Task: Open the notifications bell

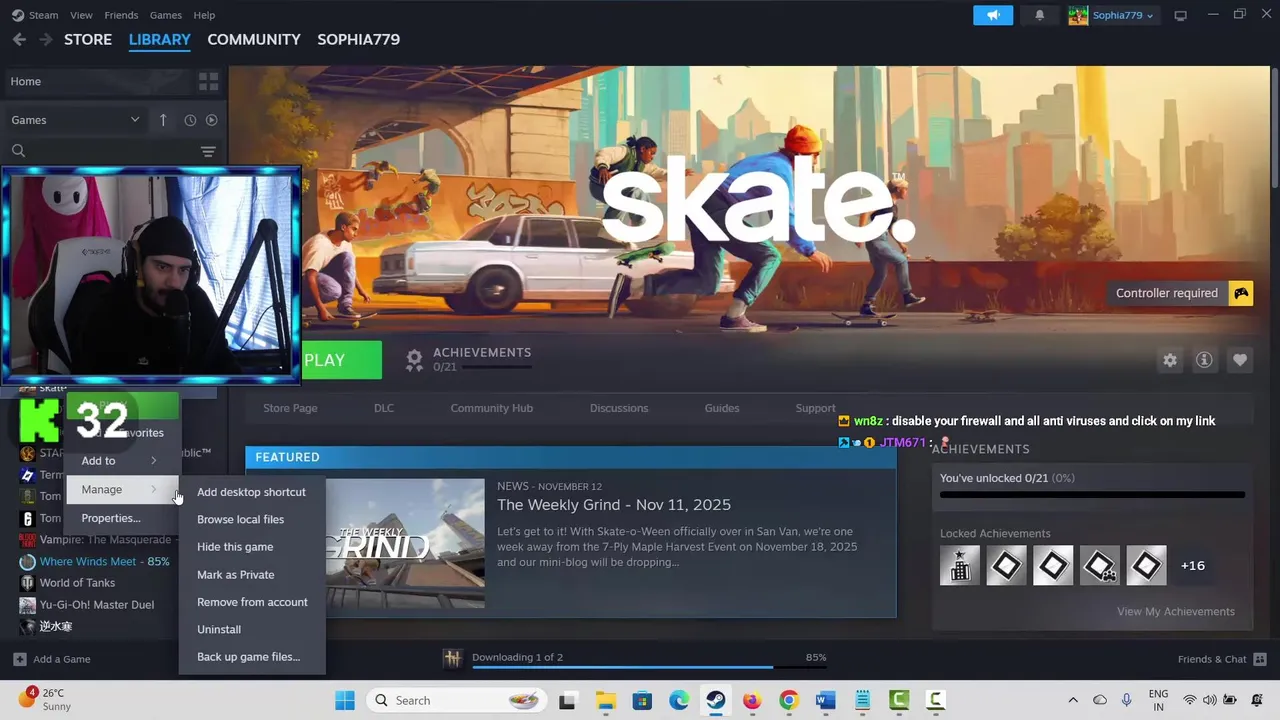Action: point(1039,15)
